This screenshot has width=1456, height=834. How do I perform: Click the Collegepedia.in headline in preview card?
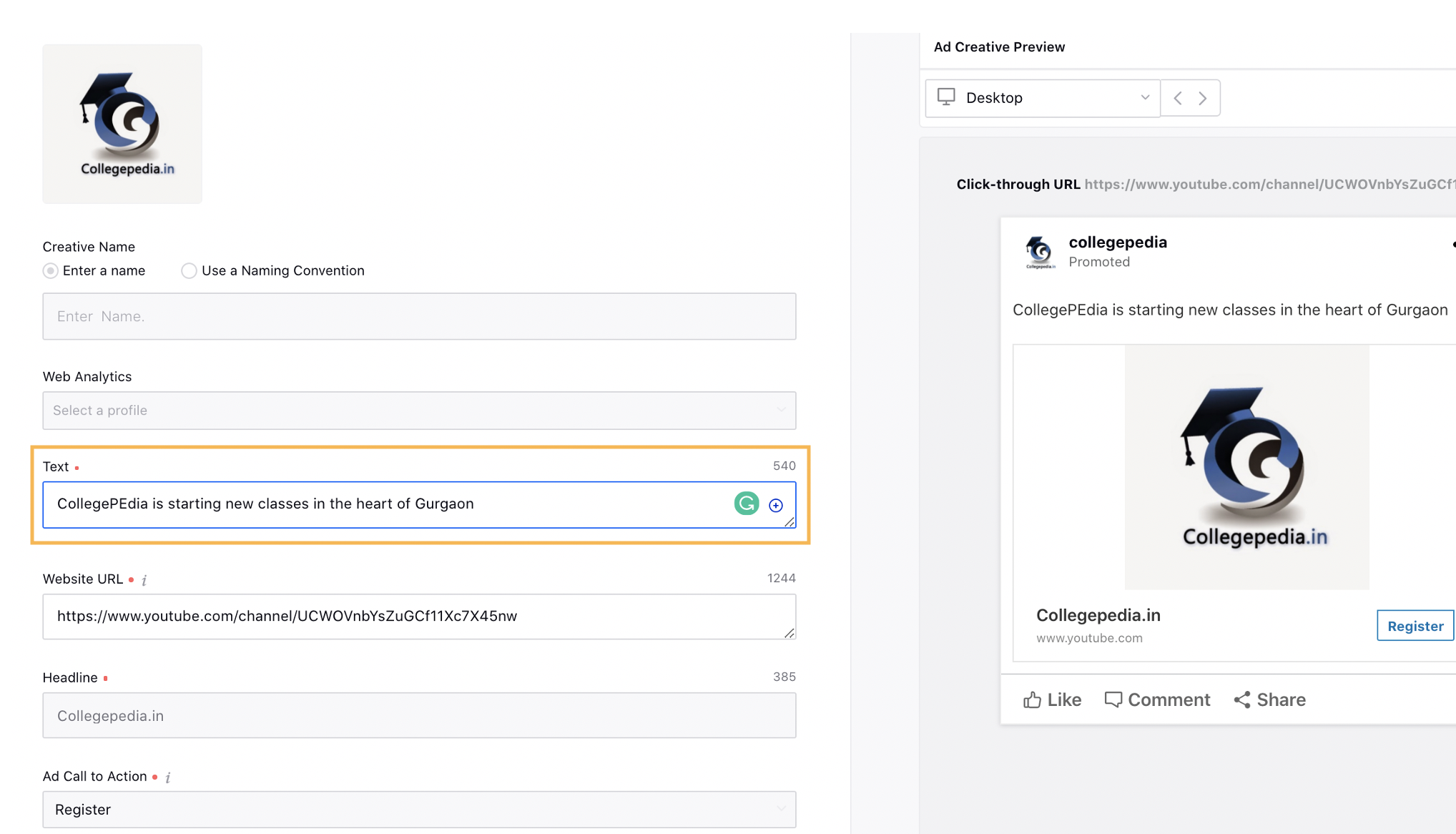(1098, 615)
